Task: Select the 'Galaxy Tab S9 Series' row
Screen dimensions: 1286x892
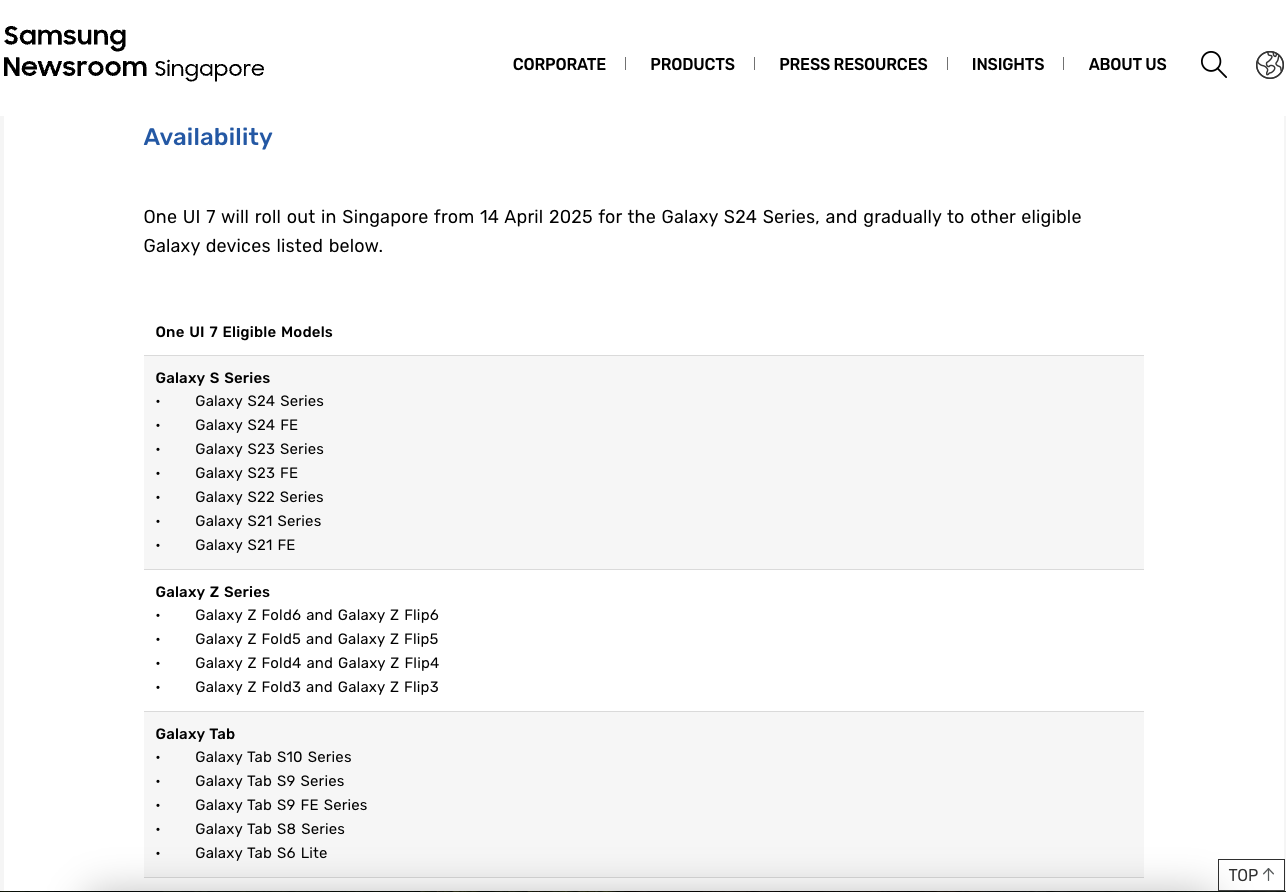Action: [x=269, y=781]
